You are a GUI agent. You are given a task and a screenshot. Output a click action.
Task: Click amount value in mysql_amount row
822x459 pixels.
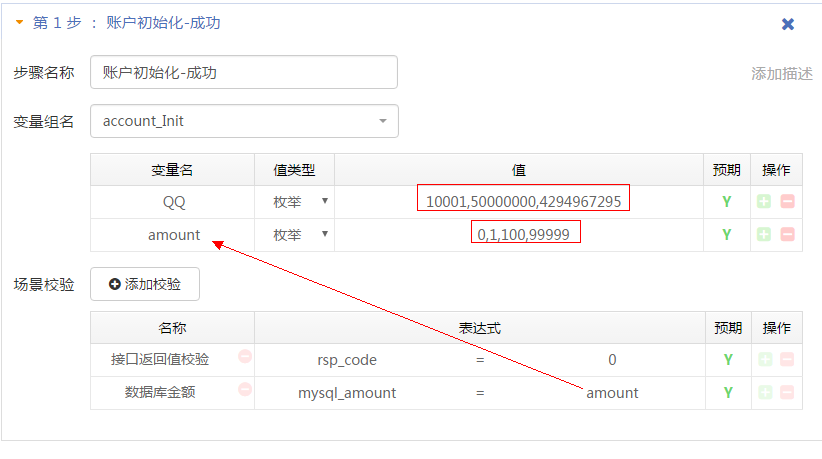pyautogui.click(x=612, y=393)
